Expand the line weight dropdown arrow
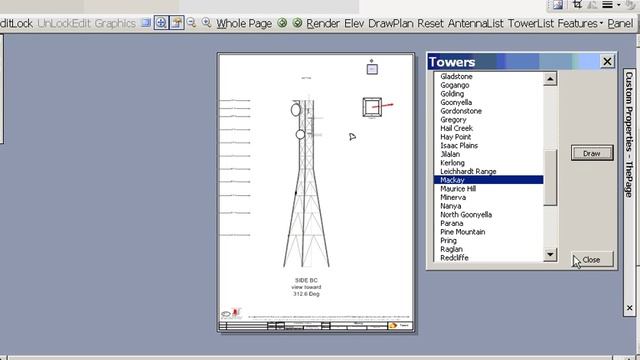 [x=618, y=4]
